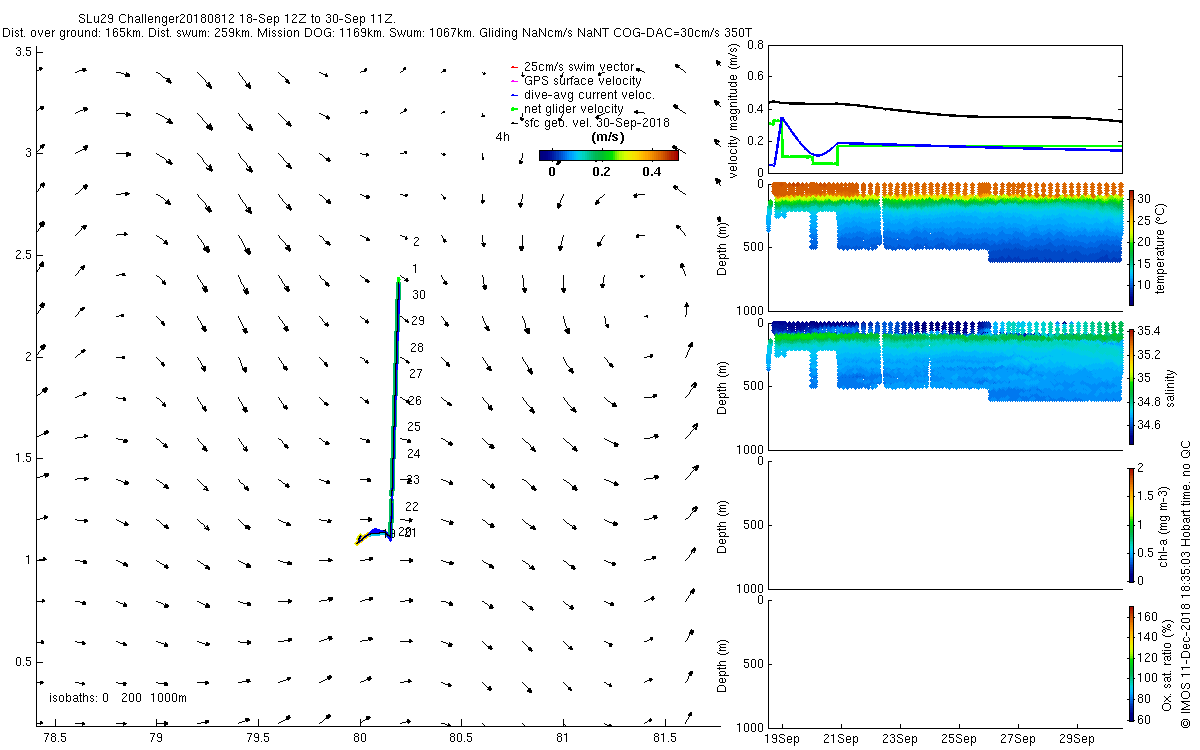Click the '1.5' latitude tick on the map
This screenshot has height=750, width=1200.
(x=24, y=458)
